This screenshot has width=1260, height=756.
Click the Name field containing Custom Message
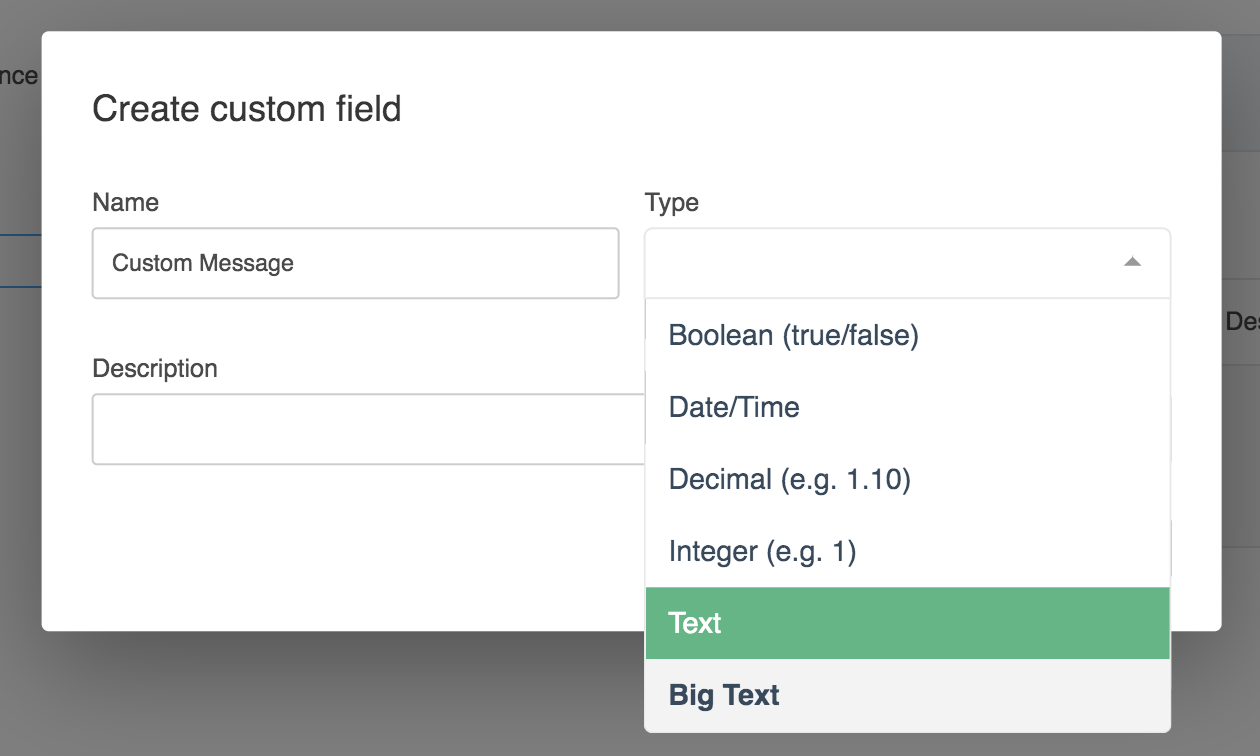click(x=355, y=263)
